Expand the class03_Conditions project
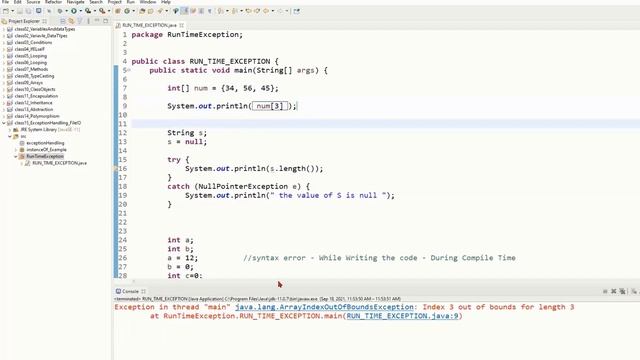The height and width of the screenshot is (360, 640). pos(4,42)
